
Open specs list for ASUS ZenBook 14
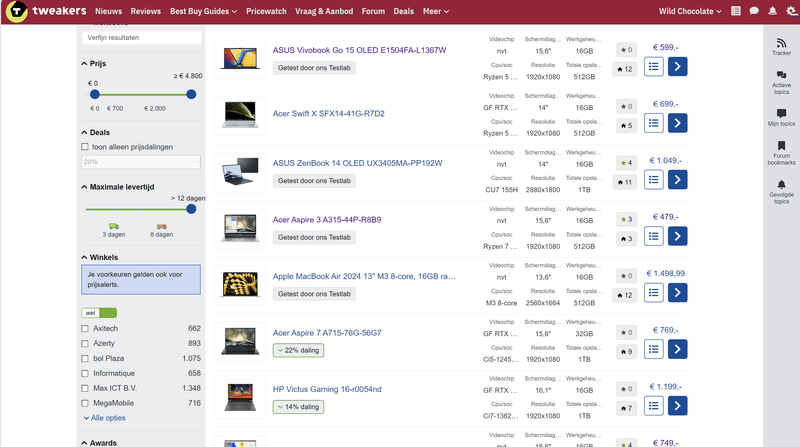pyautogui.click(x=654, y=180)
